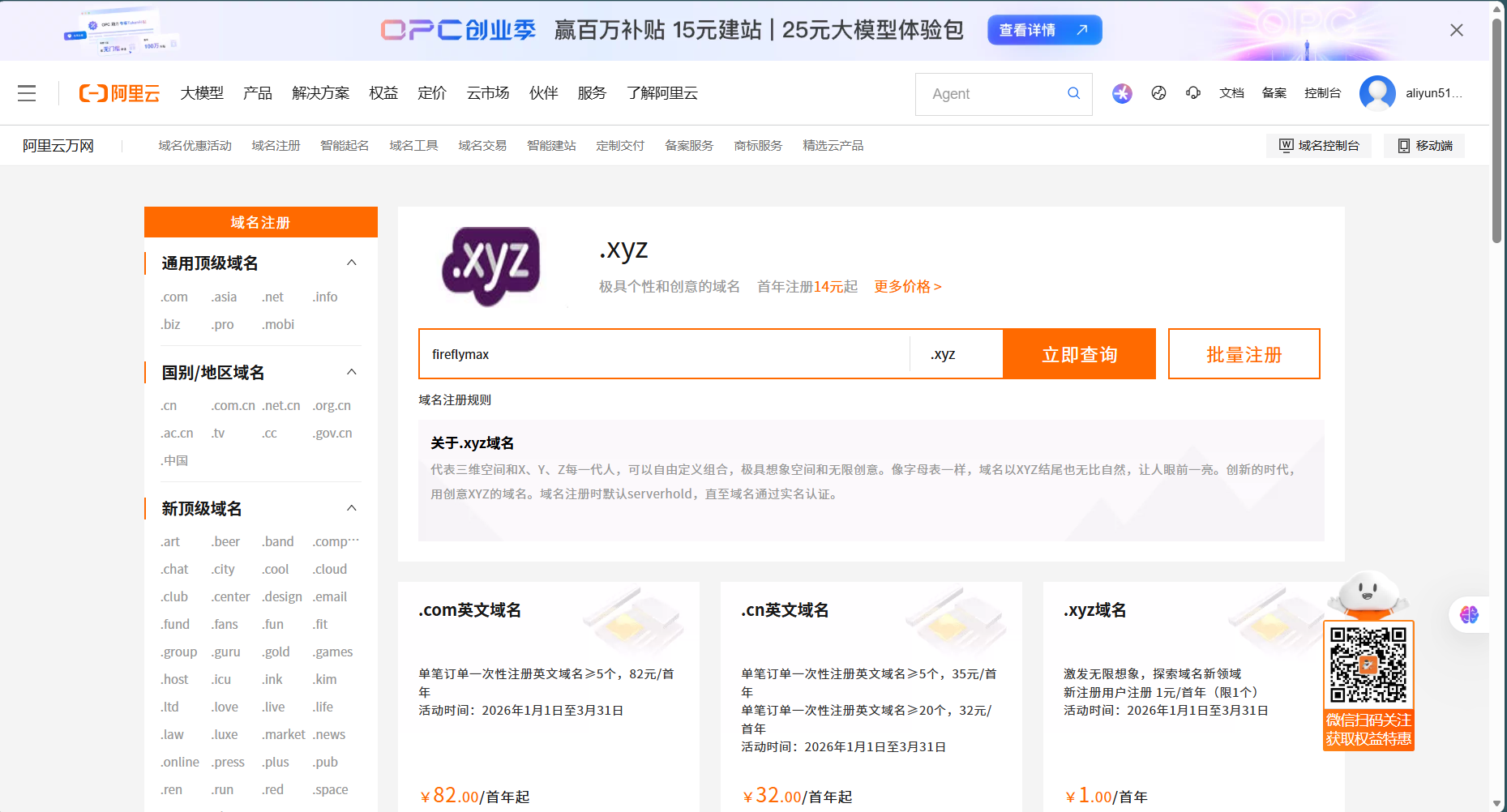Screen dimensions: 1507x812
Task: Open the 备案 link in the top header
Action: coord(1274,93)
